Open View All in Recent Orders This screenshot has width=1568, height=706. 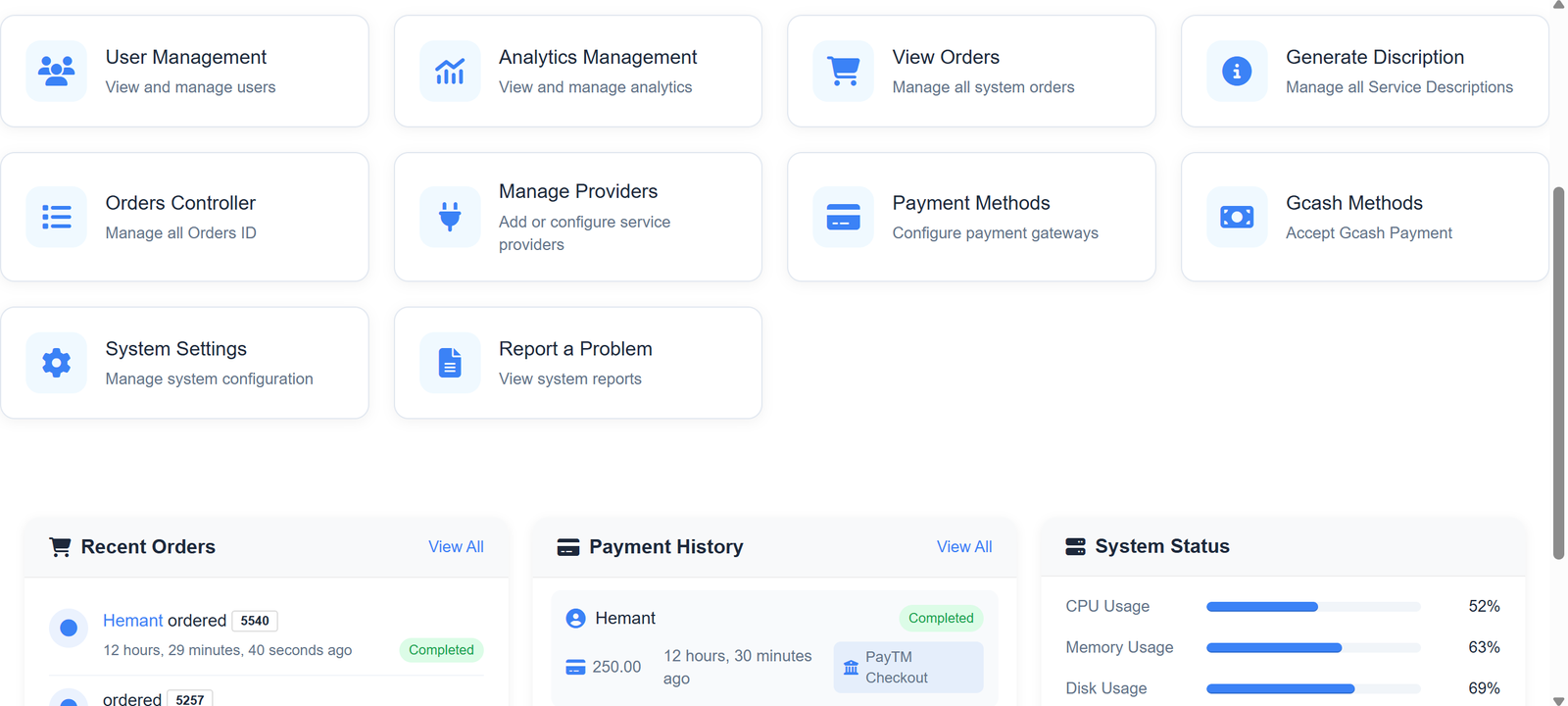(x=456, y=547)
